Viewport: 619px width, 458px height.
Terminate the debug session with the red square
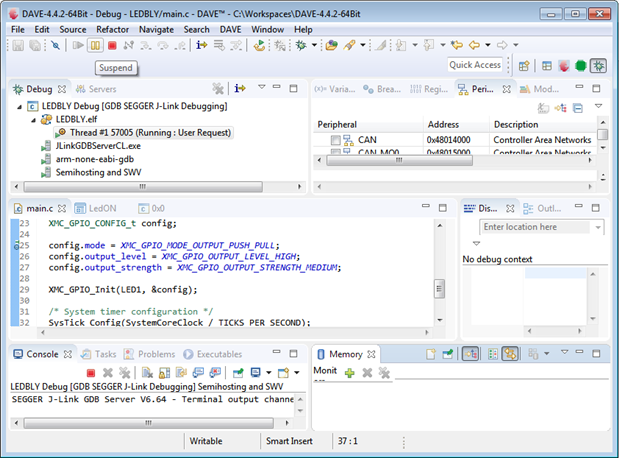click(112, 46)
